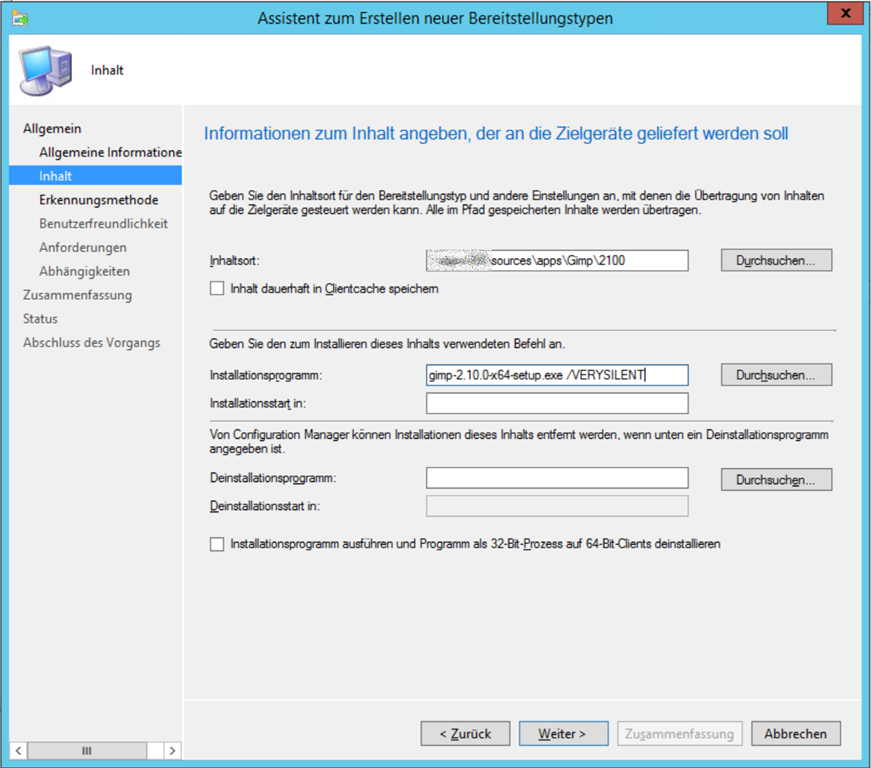The image size is (871, 768).
Task: Cancel the wizard with Abbrechen
Action: click(795, 733)
